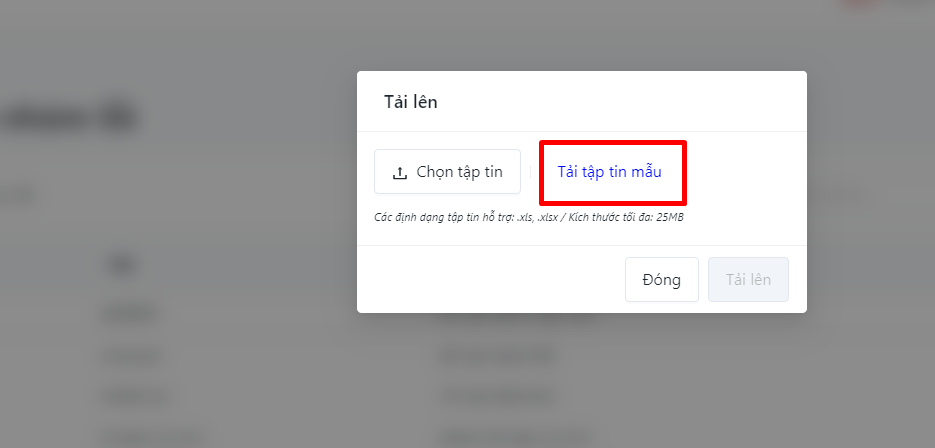Click the supported formats hint text

(x=528, y=217)
